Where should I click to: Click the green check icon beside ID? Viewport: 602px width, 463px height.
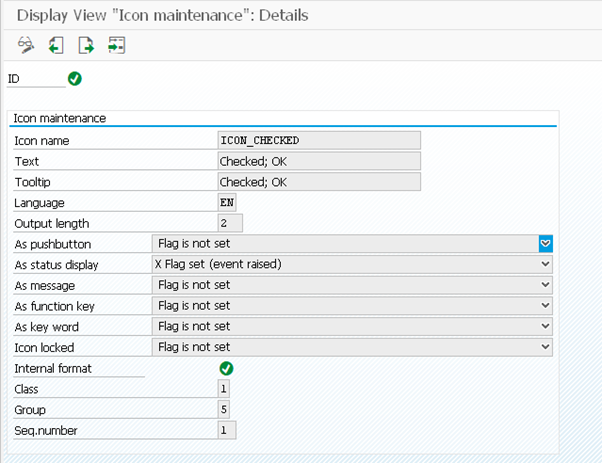click(75, 78)
